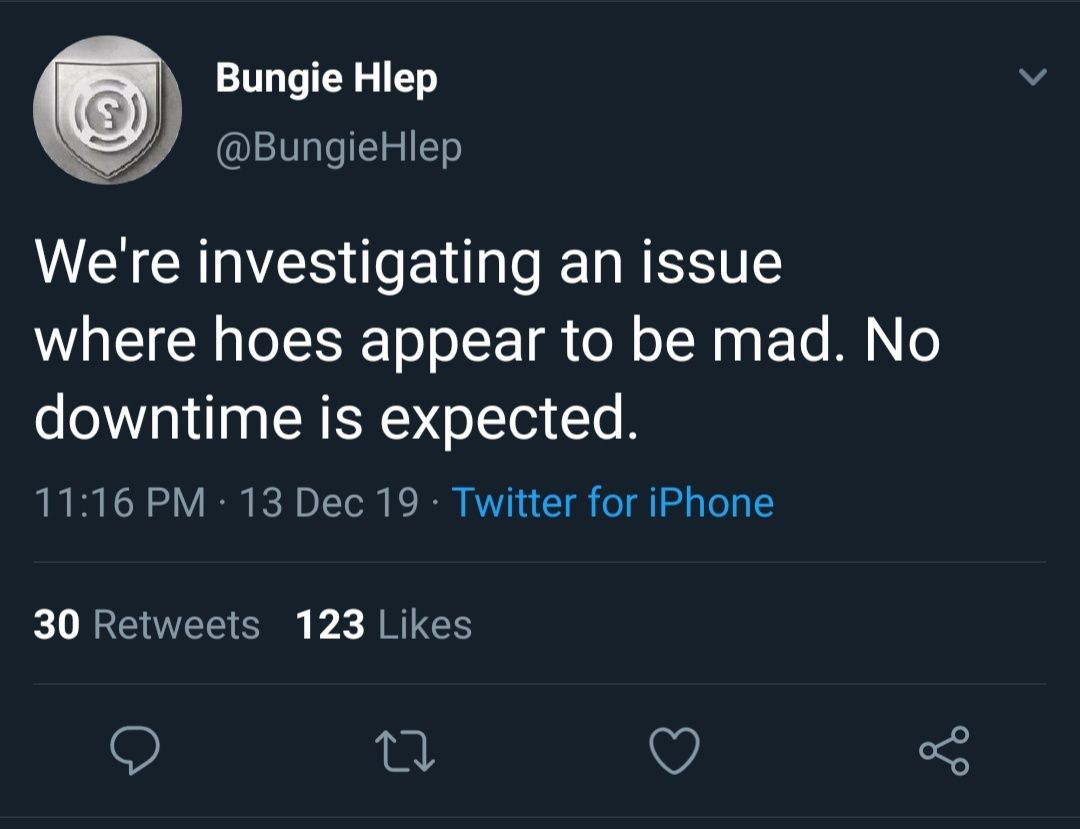Reply to the tweet using speech bubble icon

[135, 751]
